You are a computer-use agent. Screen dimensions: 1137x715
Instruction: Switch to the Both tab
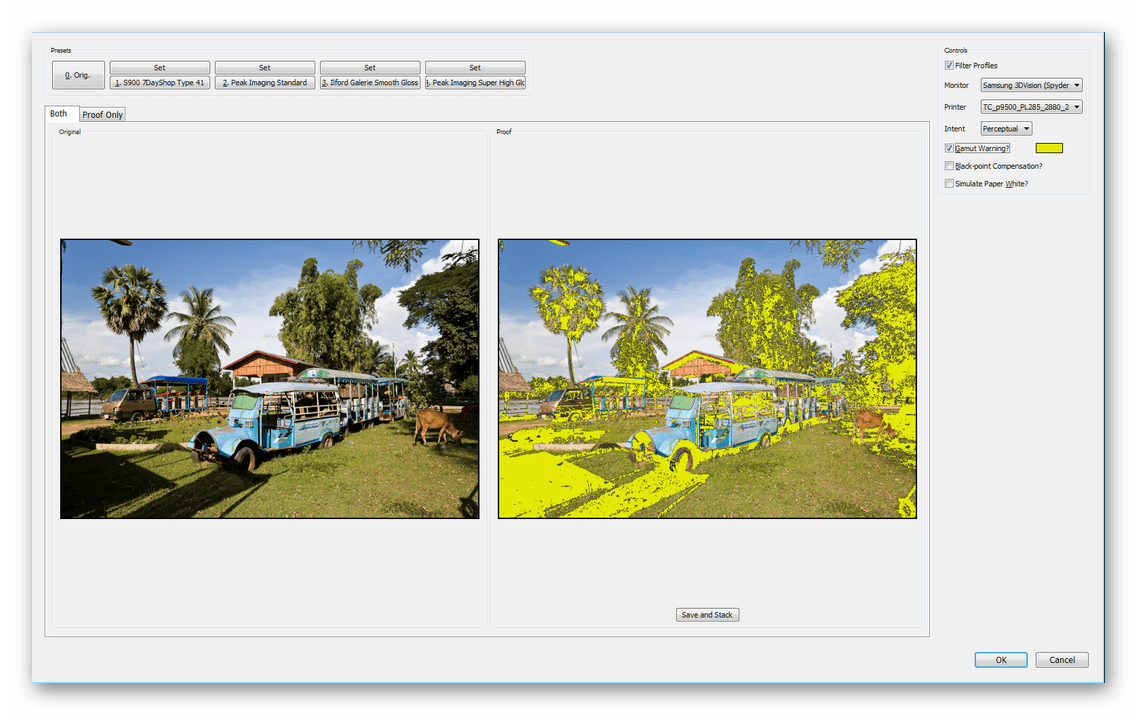click(60, 114)
